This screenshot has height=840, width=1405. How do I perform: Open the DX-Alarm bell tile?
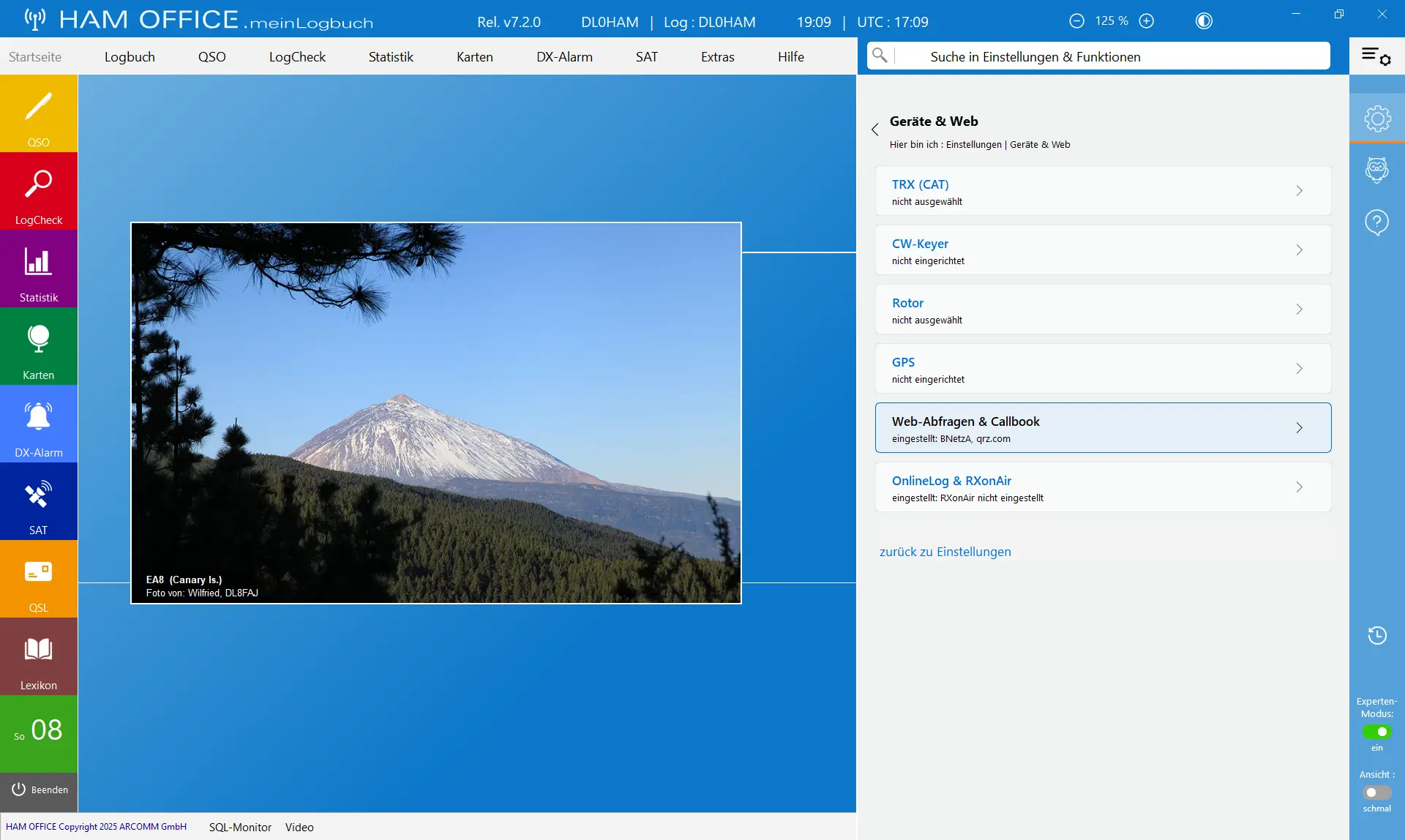[x=39, y=424]
